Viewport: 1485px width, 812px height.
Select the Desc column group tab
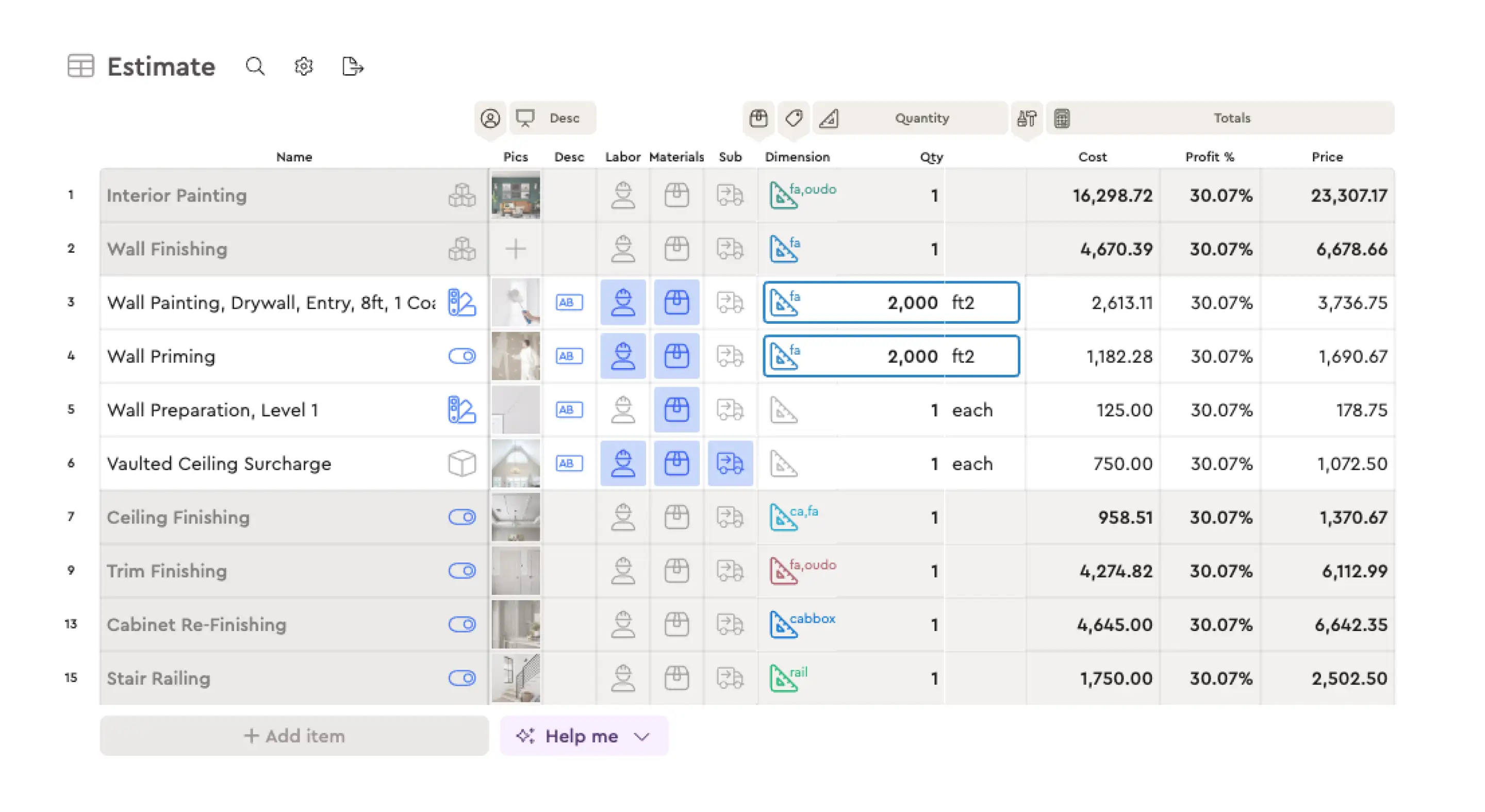(552, 118)
